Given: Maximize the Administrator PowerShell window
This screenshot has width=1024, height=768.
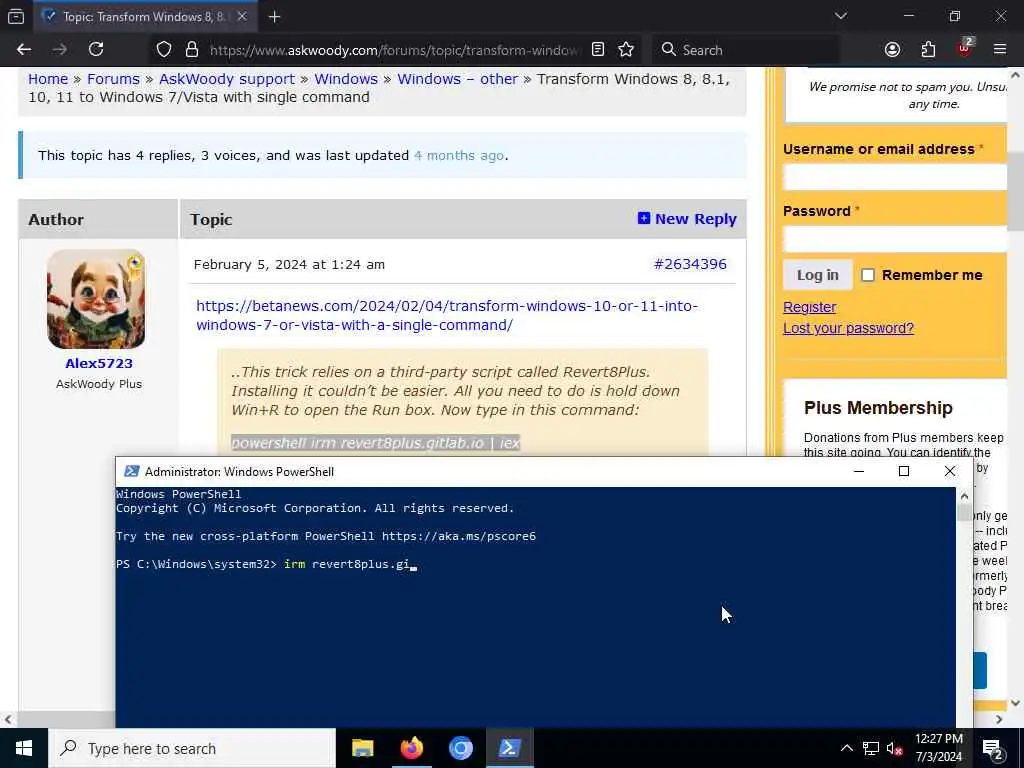Looking at the screenshot, I should [904, 471].
